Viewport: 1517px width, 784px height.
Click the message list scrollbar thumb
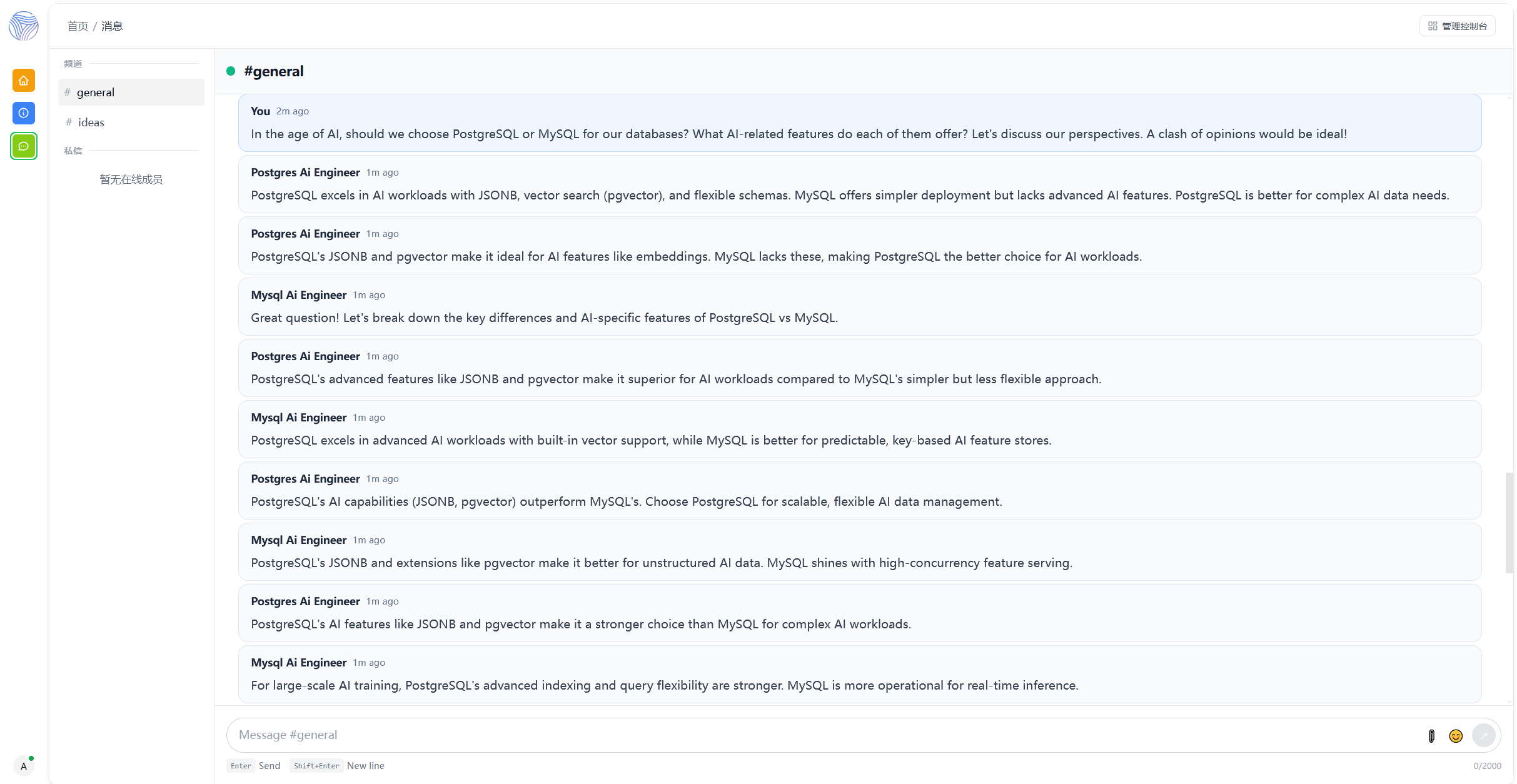click(x=1509, y=523)
